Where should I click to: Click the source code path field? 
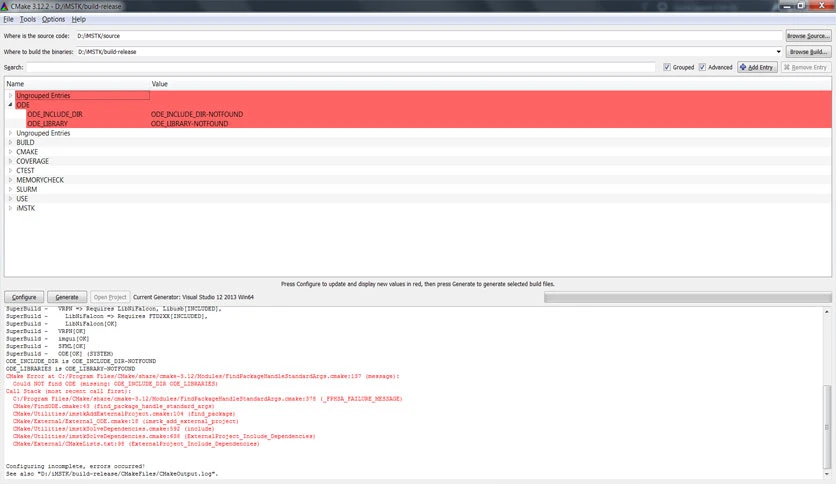(x=428, y=36)
